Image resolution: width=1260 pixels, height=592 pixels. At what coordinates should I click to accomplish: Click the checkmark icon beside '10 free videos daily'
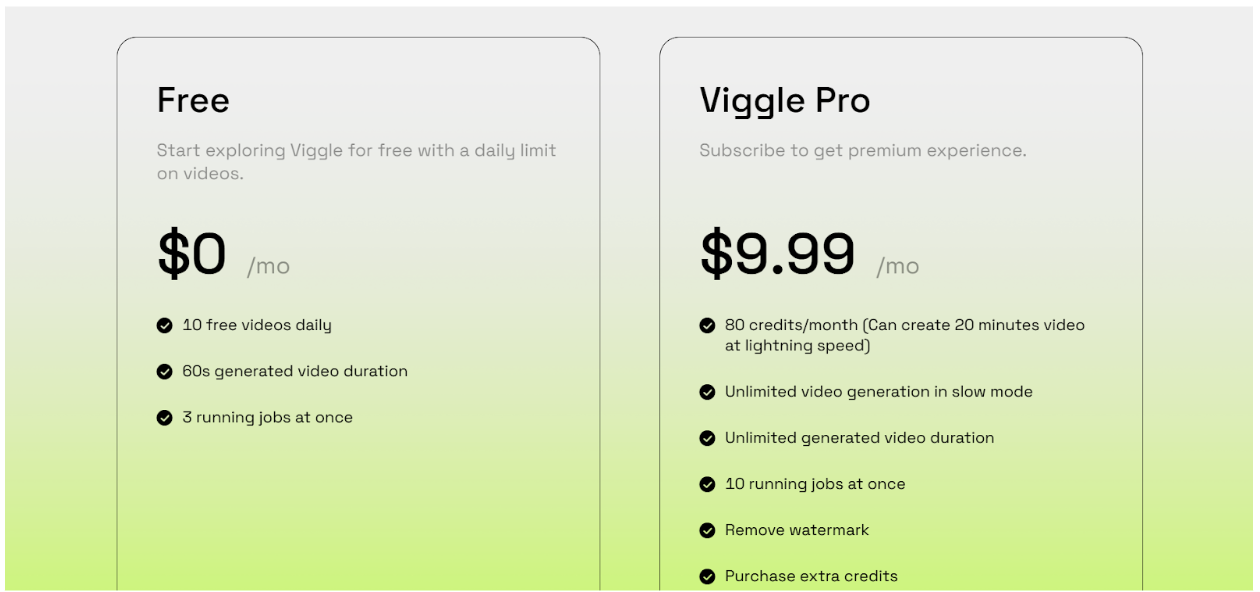(x=165, y=325)
